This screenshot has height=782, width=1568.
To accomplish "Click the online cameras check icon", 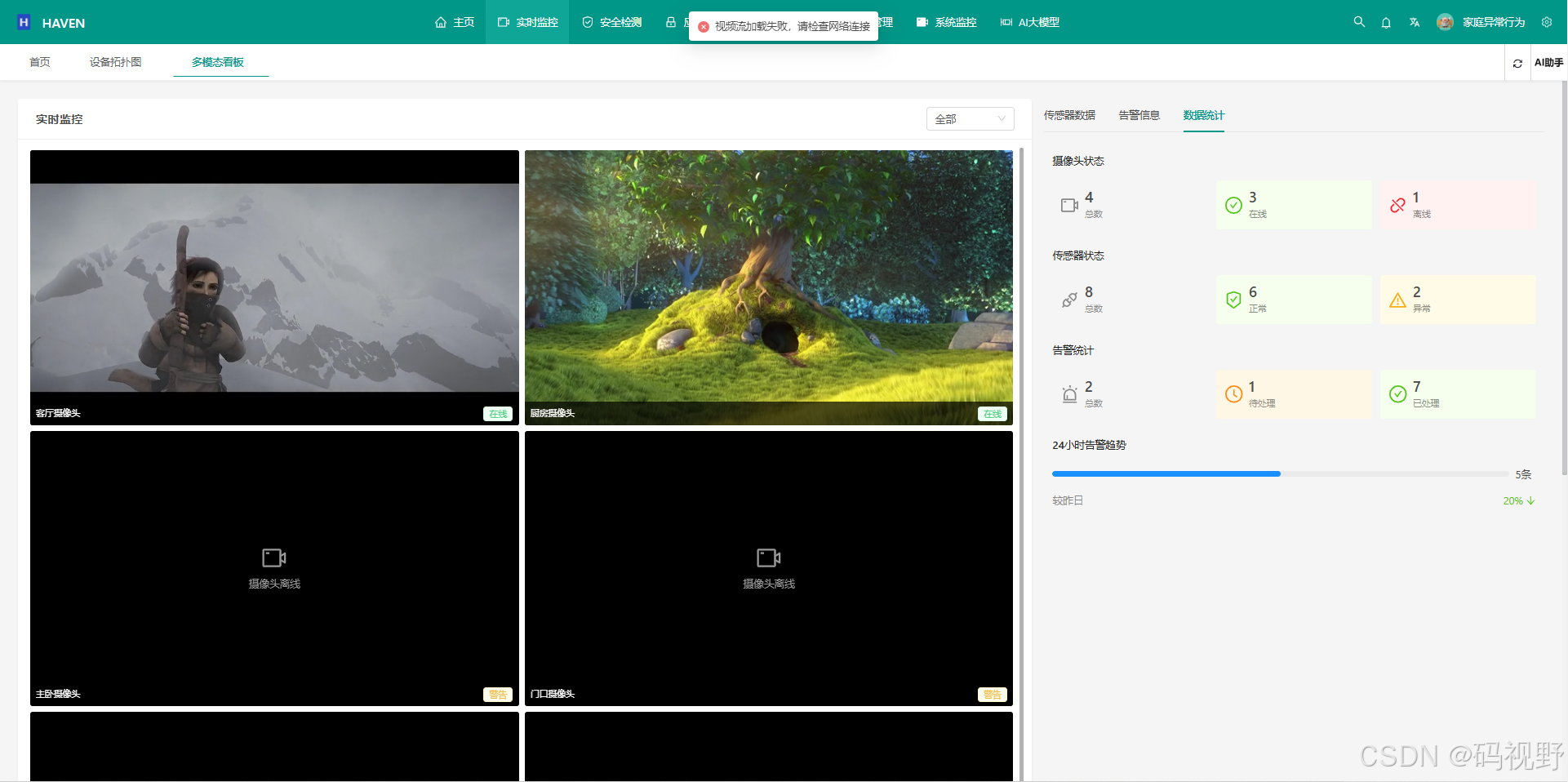I will tap(1233, 205).
